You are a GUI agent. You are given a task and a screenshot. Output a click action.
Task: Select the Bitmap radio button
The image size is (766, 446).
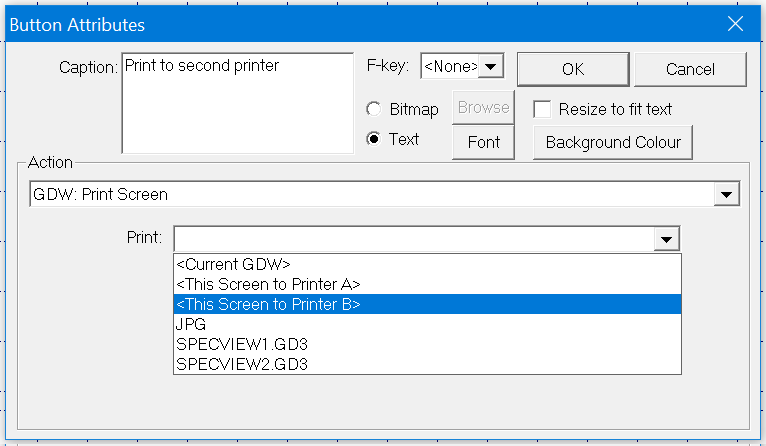pyautogui.click(x=374, y=108)
